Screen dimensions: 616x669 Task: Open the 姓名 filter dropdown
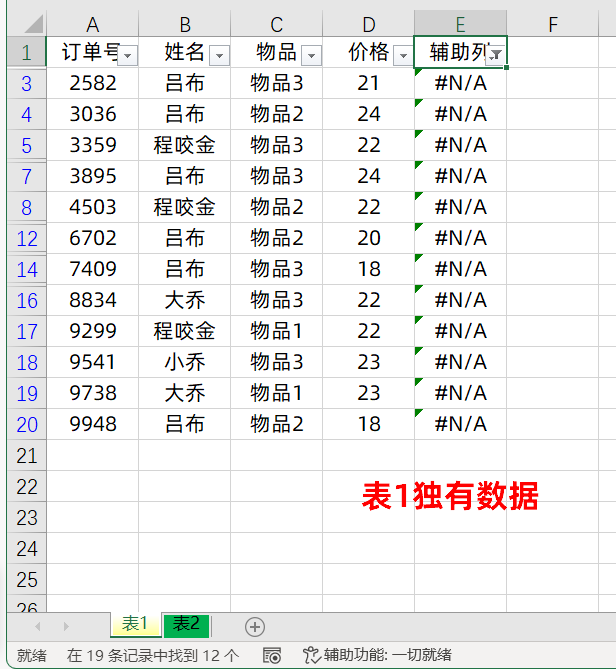click(219, 56)
